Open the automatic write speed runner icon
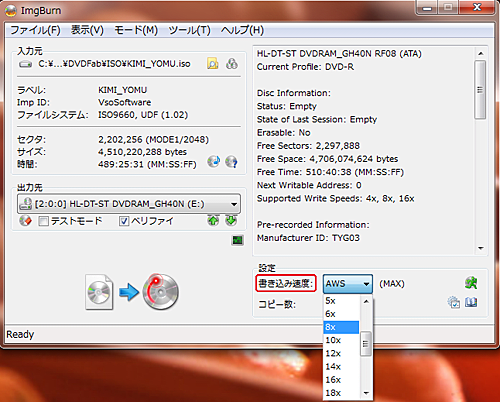This screenshot has height=402, width=500. tap(471, 283)
